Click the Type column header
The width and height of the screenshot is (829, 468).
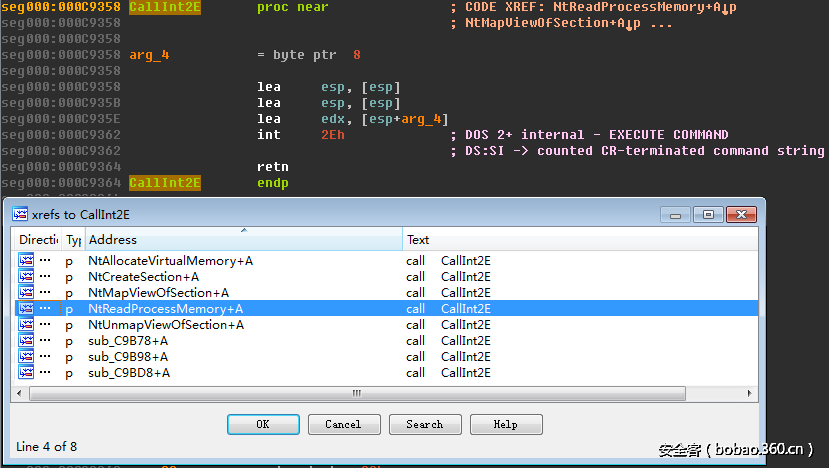74,240
